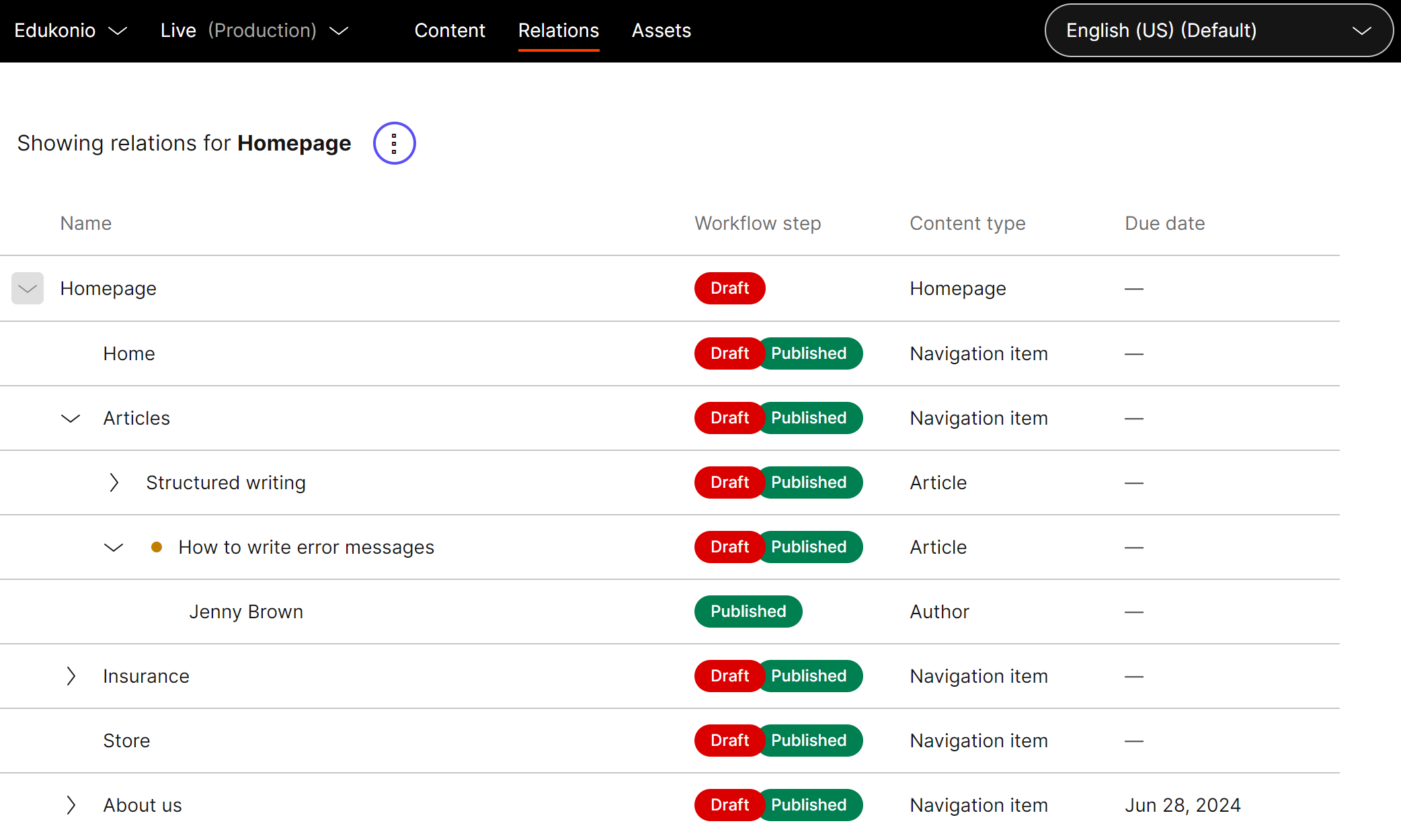Image resolution: width=1401 pixels, height=840 pixels.
Task: Open the Jenny Brown author item
Action: 246,612
